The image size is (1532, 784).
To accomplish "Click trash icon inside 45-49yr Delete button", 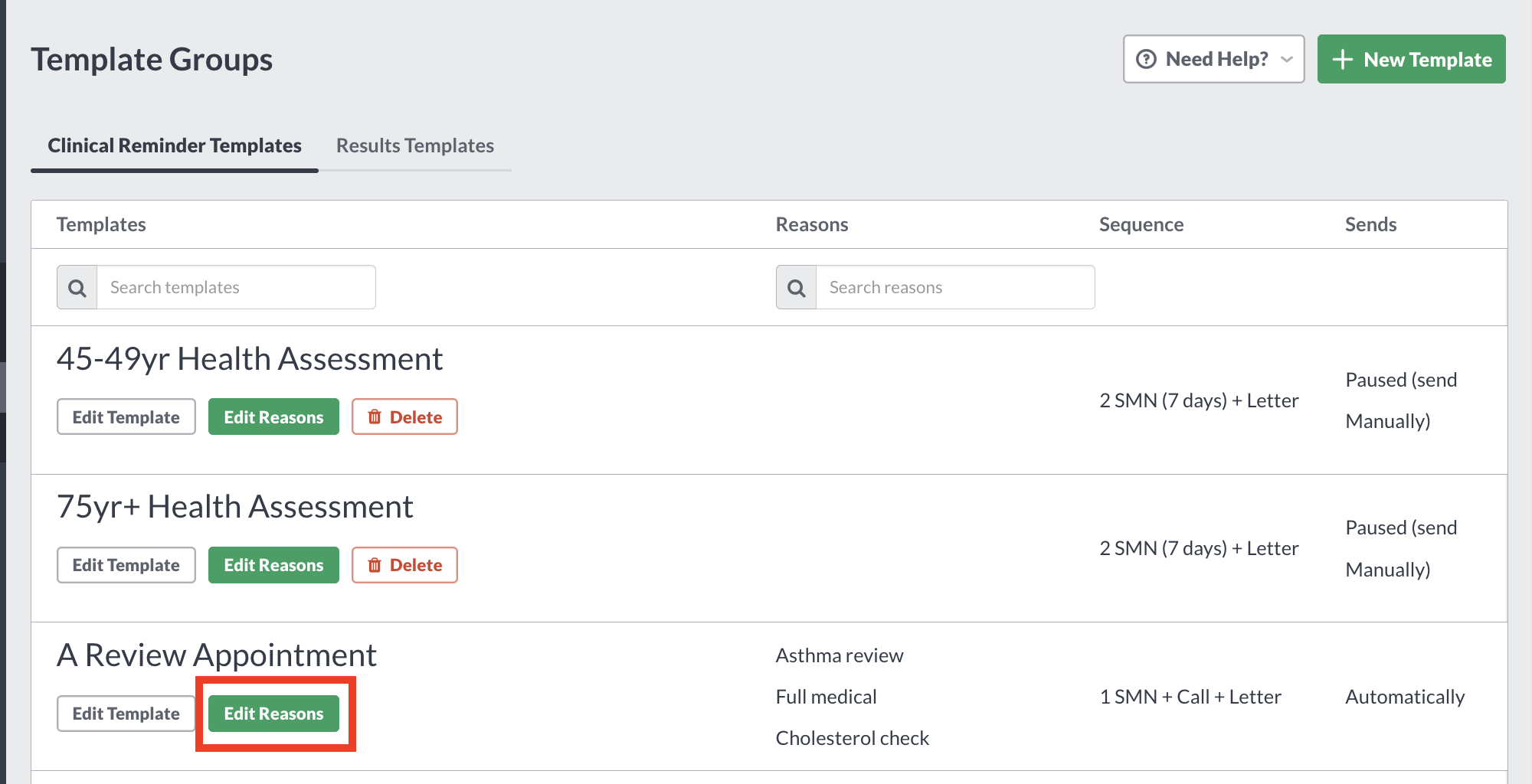I will pos(375,416).
